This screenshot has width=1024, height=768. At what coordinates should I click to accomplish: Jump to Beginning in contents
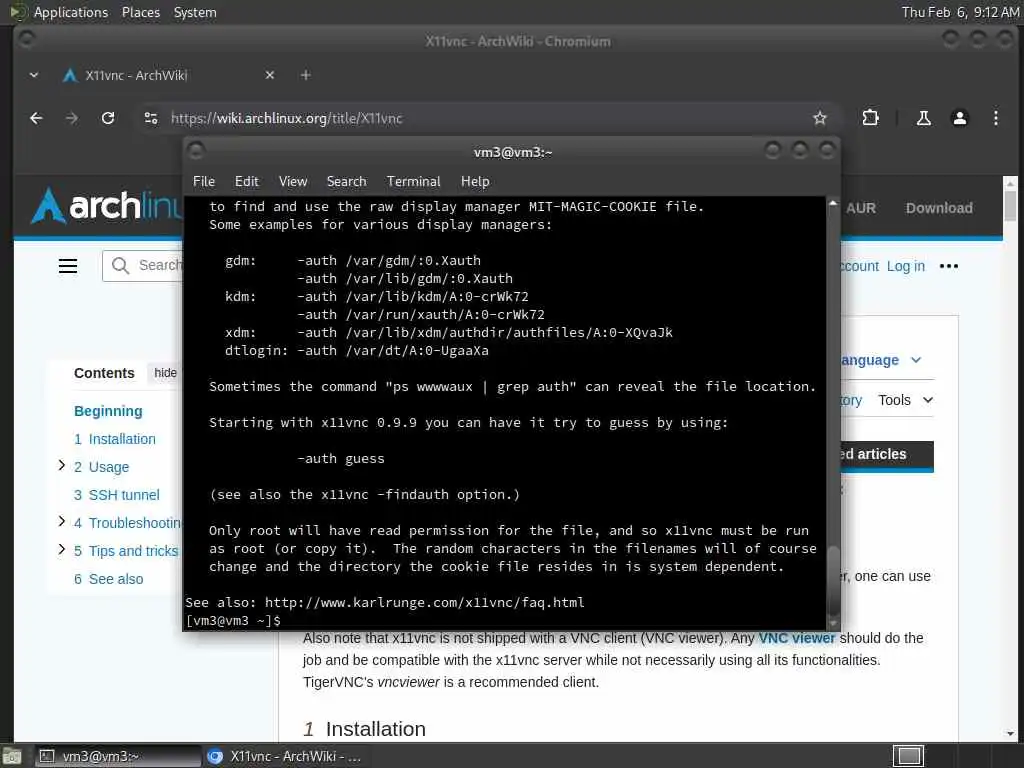pos(108,411)
